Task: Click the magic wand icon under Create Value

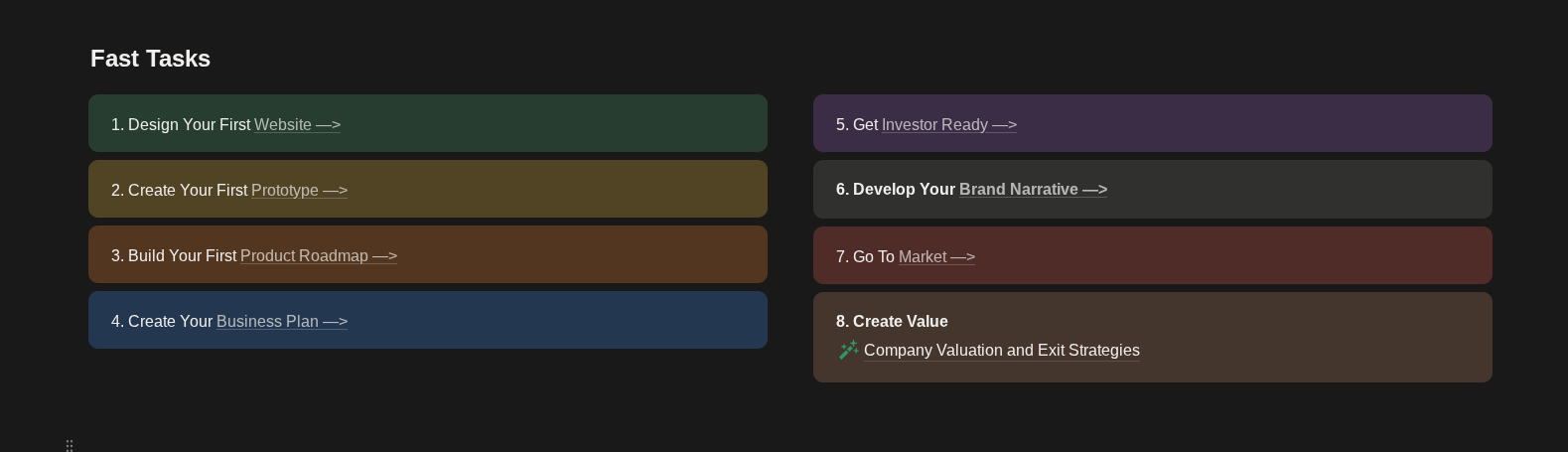Action: (x=848, y=350)
